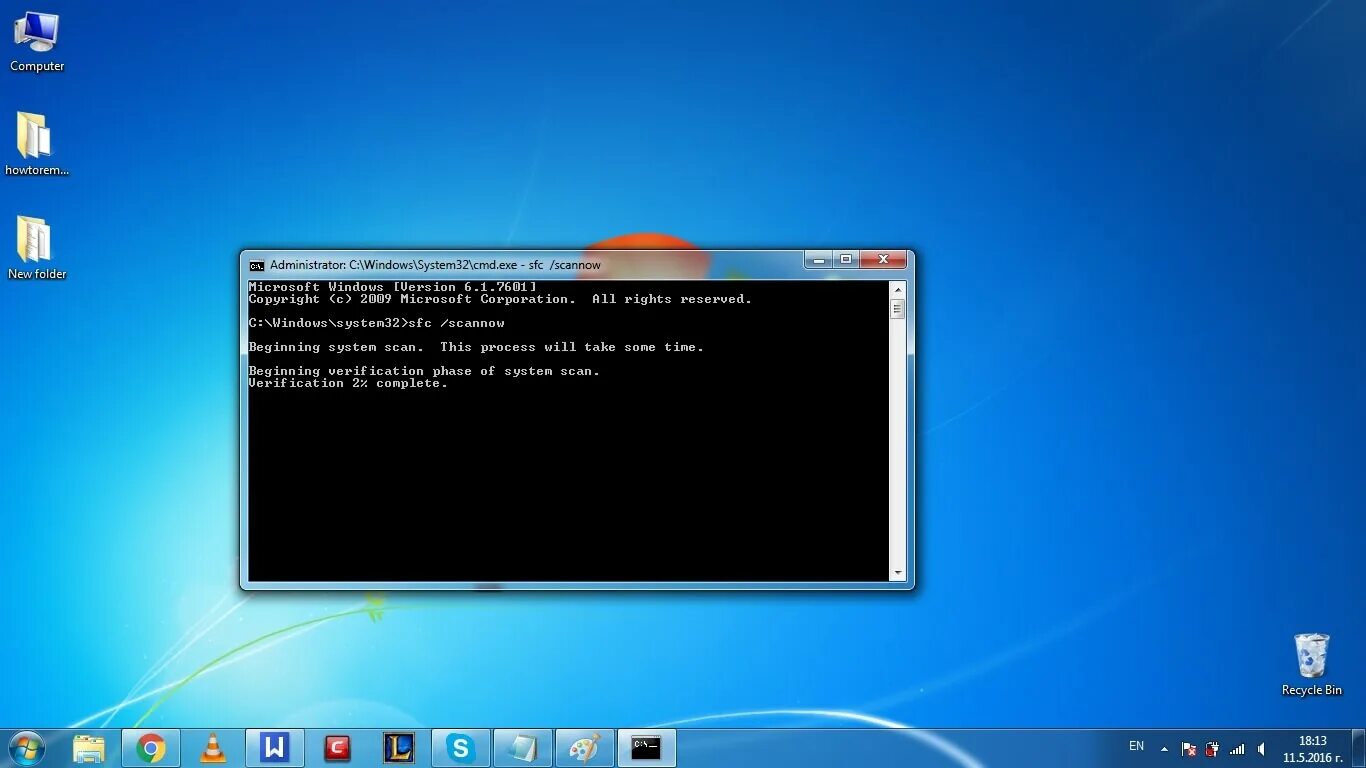Expand hidden tray icons
1366x768 pixels.
1162,748
